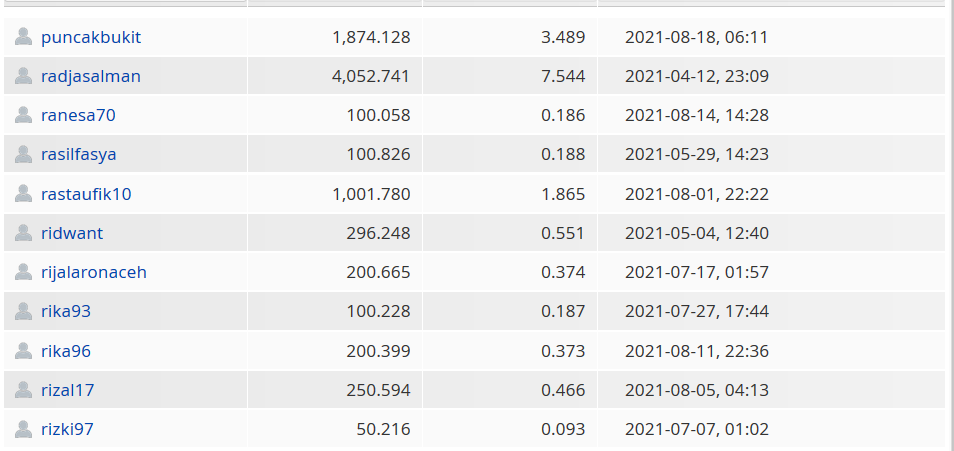Follow the rijalaronaceh username link
This screenshot has height=451, width=954.
(x=94, y=272)
